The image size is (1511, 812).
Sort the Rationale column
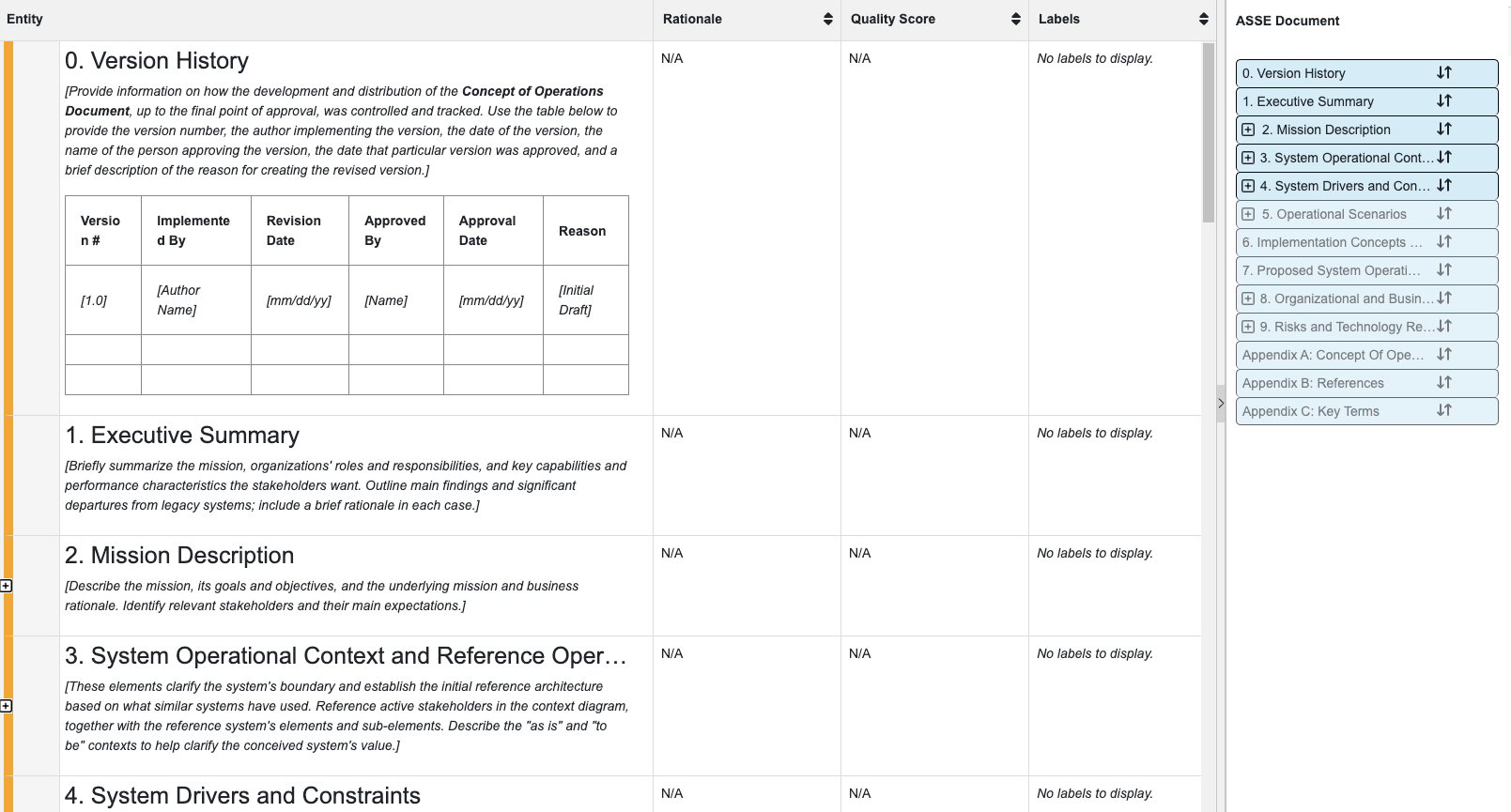tap(827, 20)
